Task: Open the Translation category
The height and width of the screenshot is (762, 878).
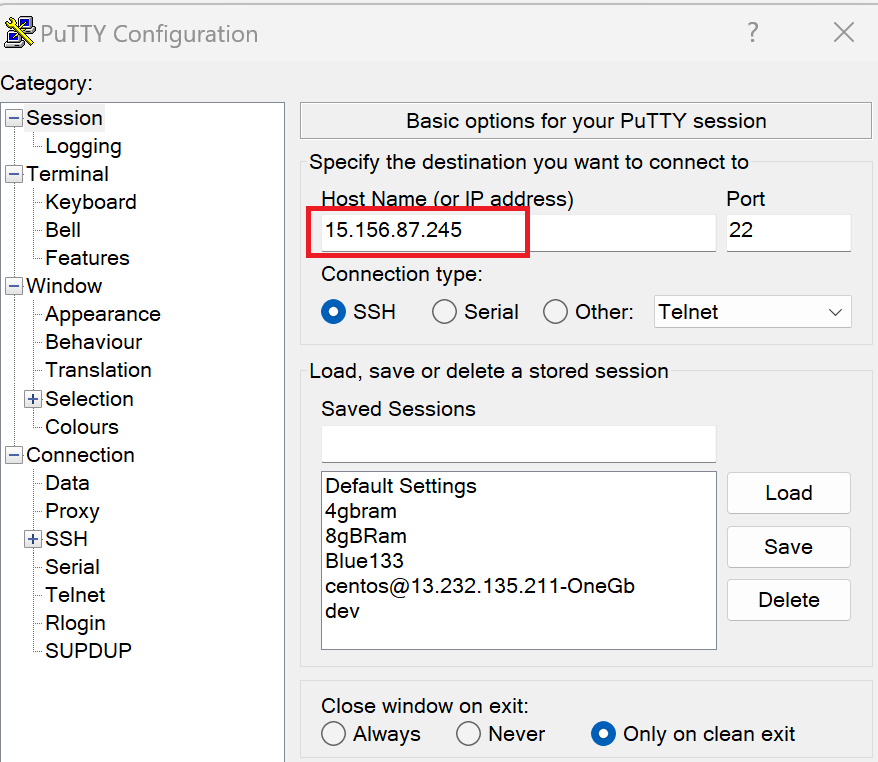Action: (x=98, y=370)
